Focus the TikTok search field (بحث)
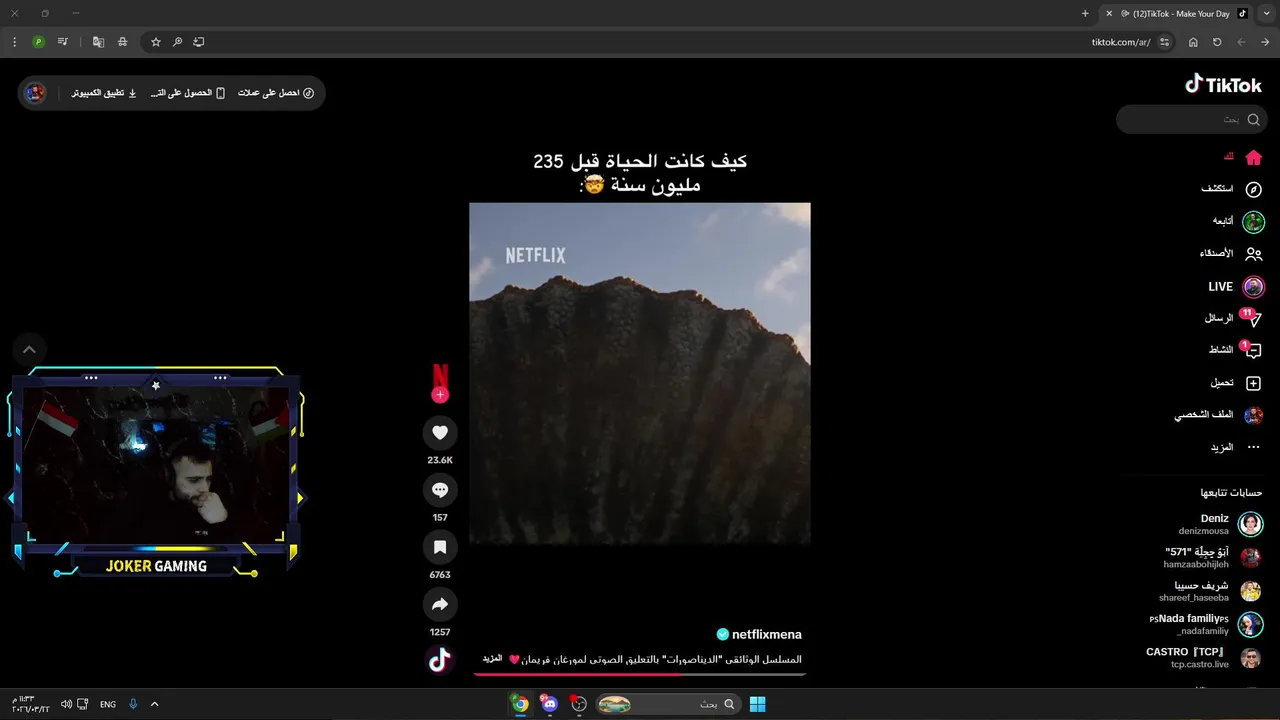 pyautogui.click(x=1190, y=119)
